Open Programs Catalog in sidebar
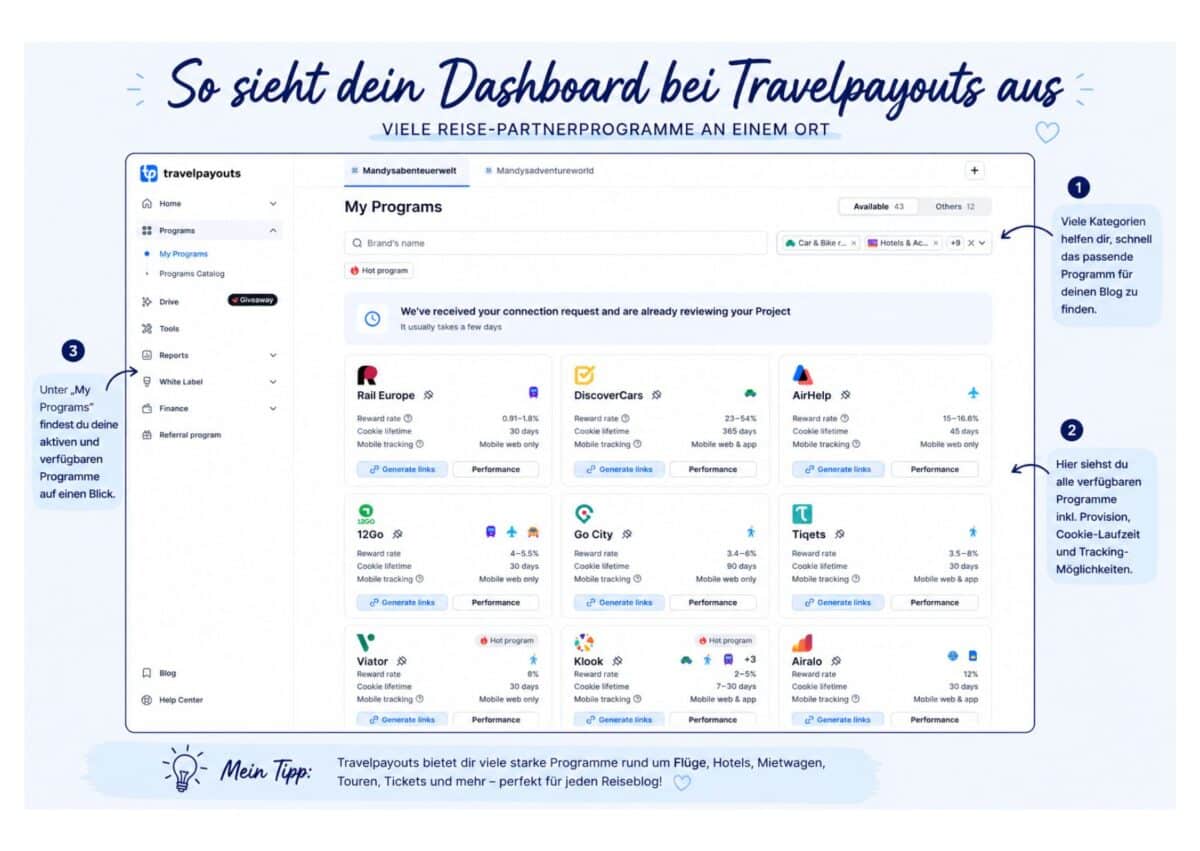Screen dimensions: 1200x851 pyautogui.click(x=191, y=273)
